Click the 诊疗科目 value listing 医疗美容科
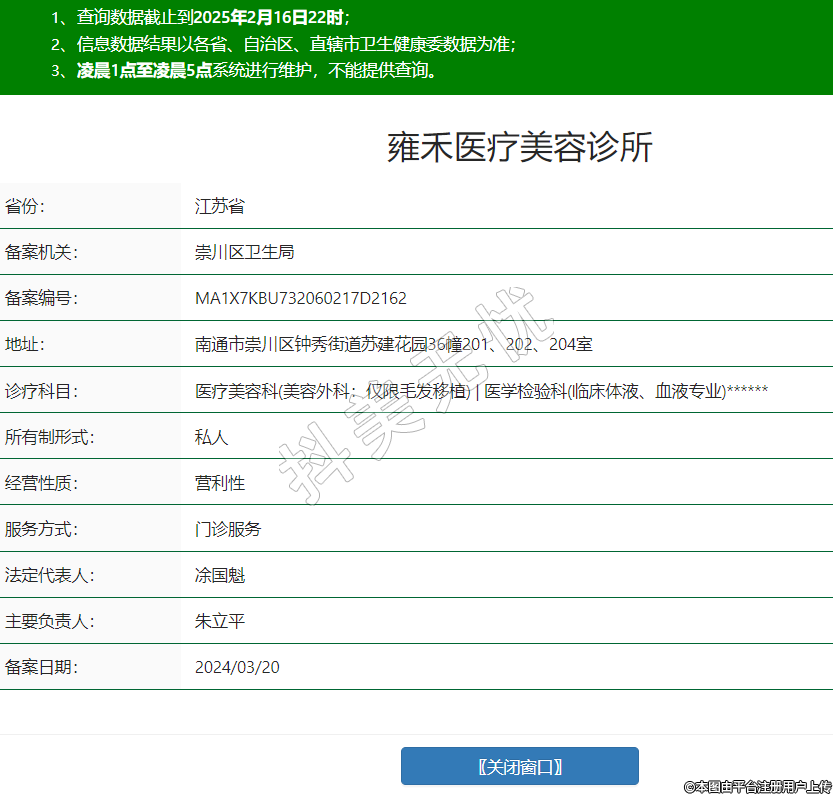833x794 pixels. click(480, 391)
